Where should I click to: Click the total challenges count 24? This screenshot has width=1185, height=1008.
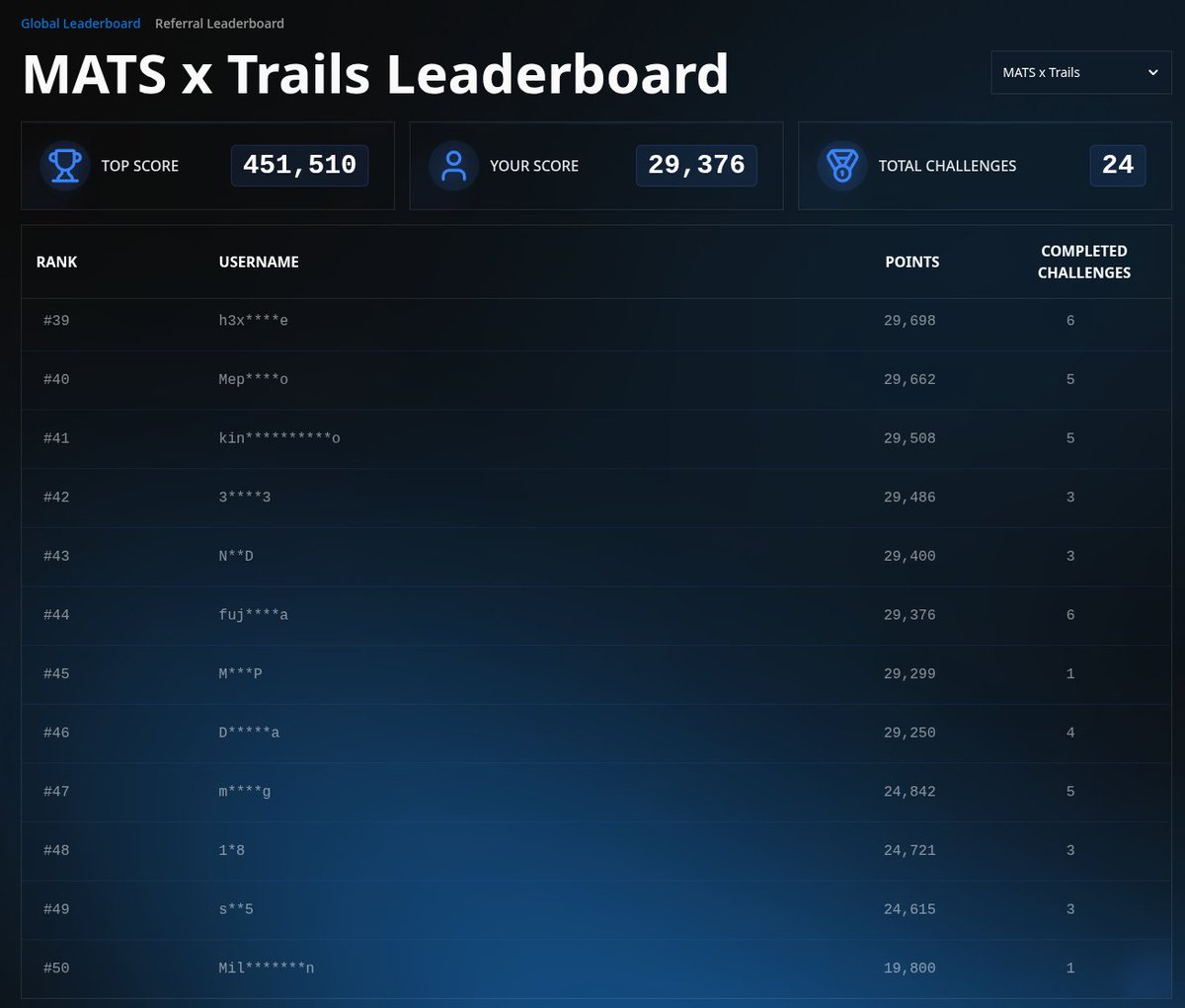point(1118,165)
